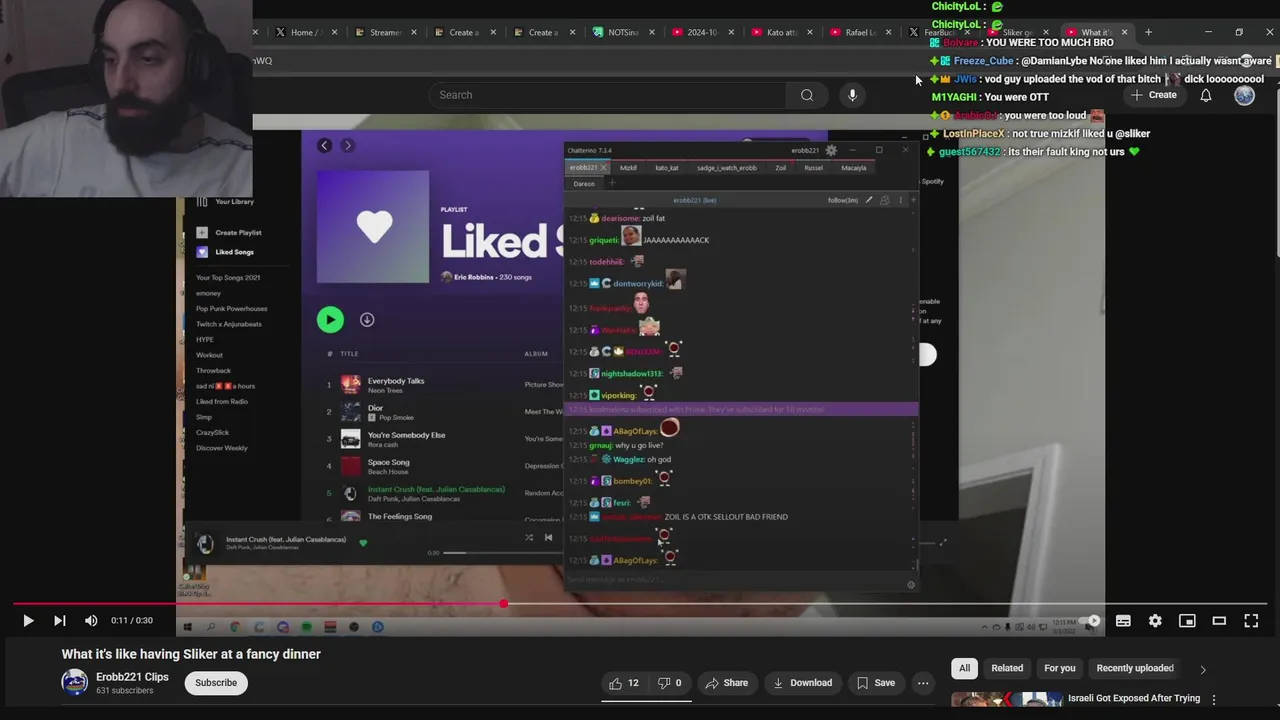This screenshot has height=720, width=1280.
Task: Open the account avatar menu
Action: 1244,95
